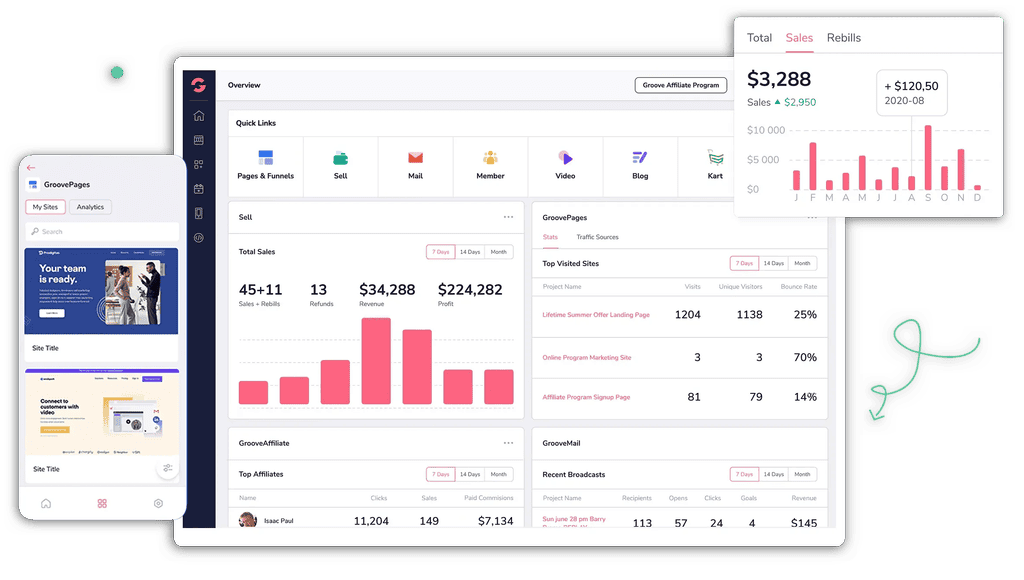
Task: Open the Sell panel three-dot menu
Action: (x=508, y=217)
